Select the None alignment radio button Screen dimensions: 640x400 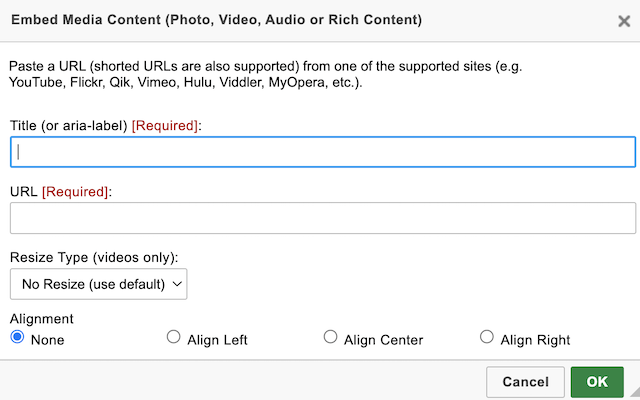[17, 338]
